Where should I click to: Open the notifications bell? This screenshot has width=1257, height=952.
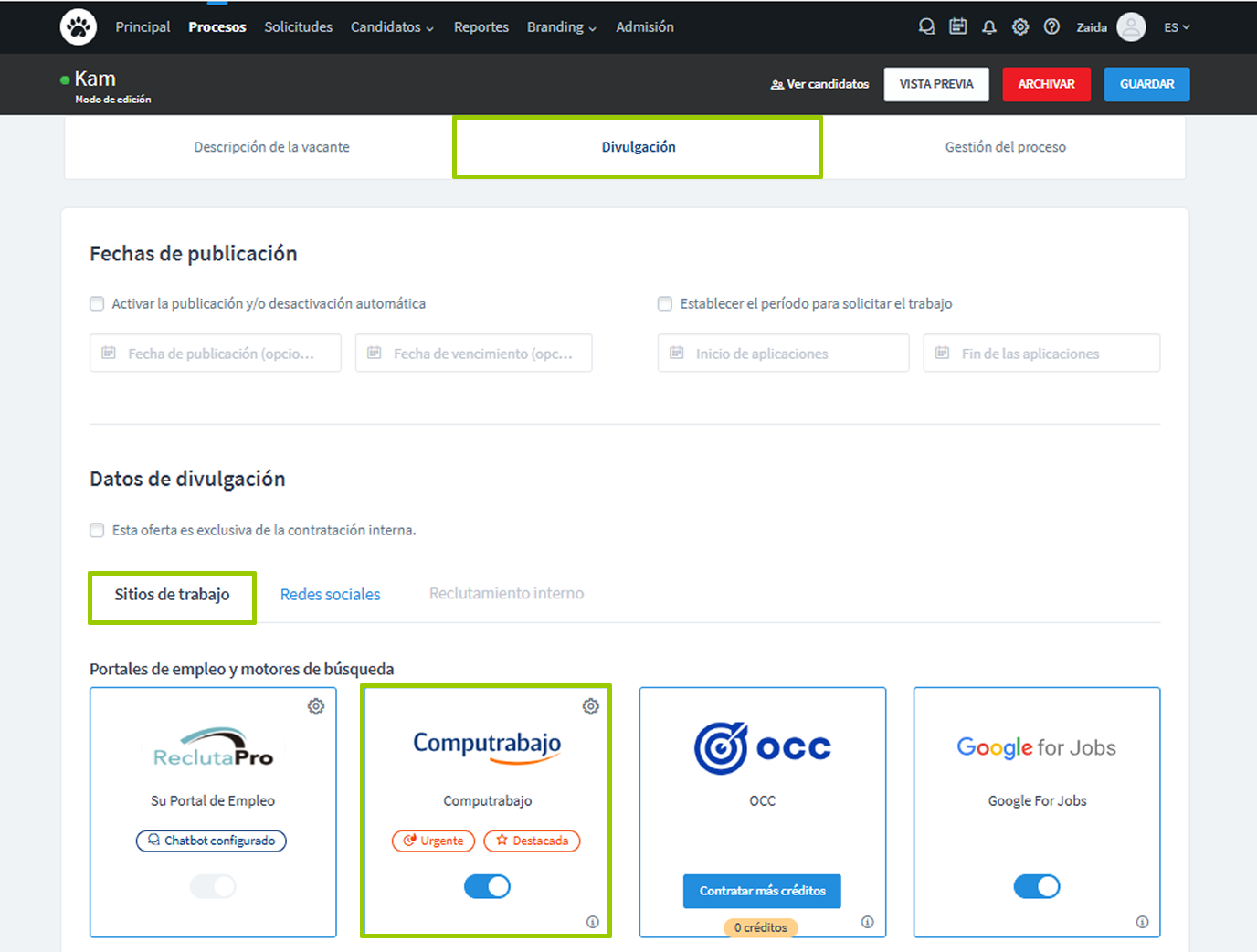988,27
